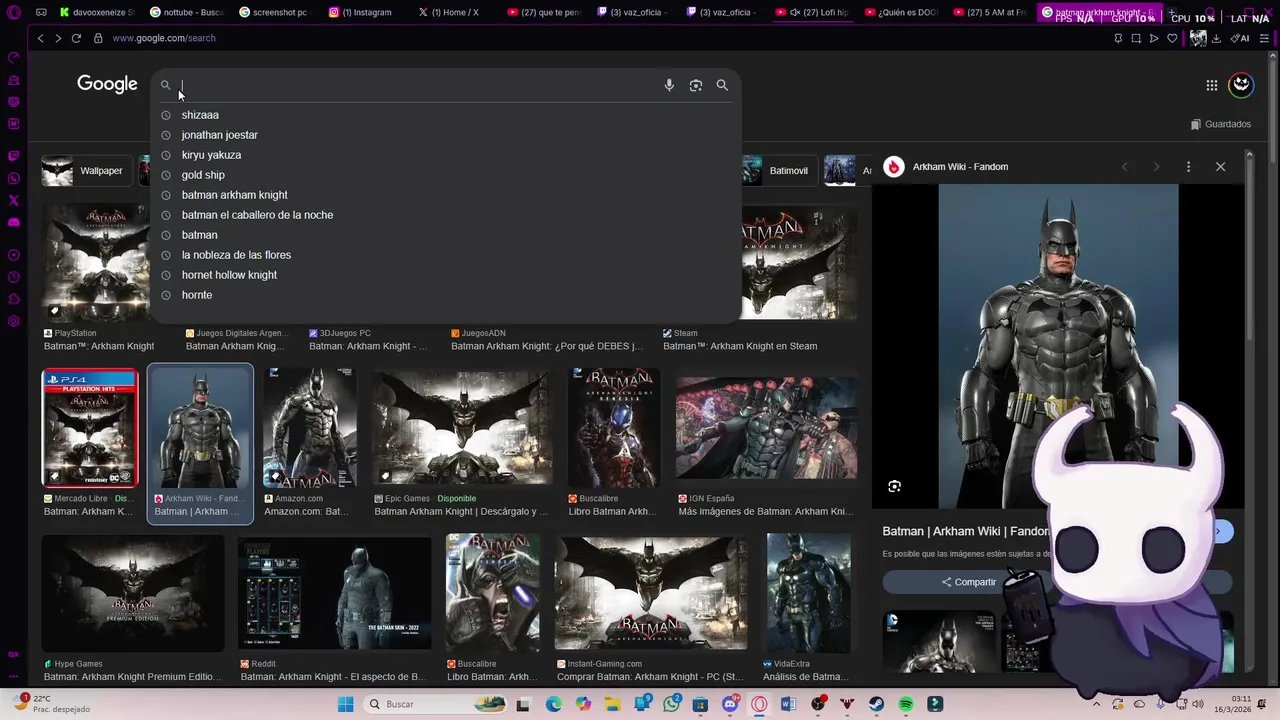
Task: Switch to the davooxeneize tab
Action: tap(96, 12)
